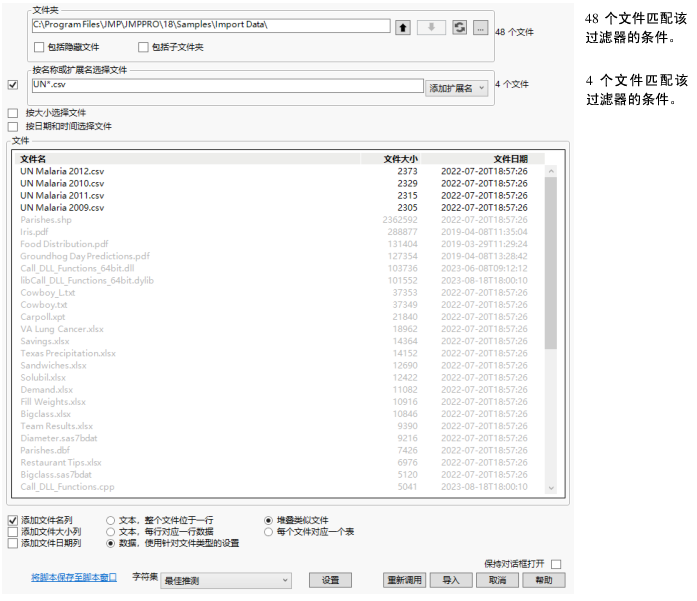This screenshot has height=601, width=697.
Task: Click scroll-up arrow of file list
Action: pos(551,171)
